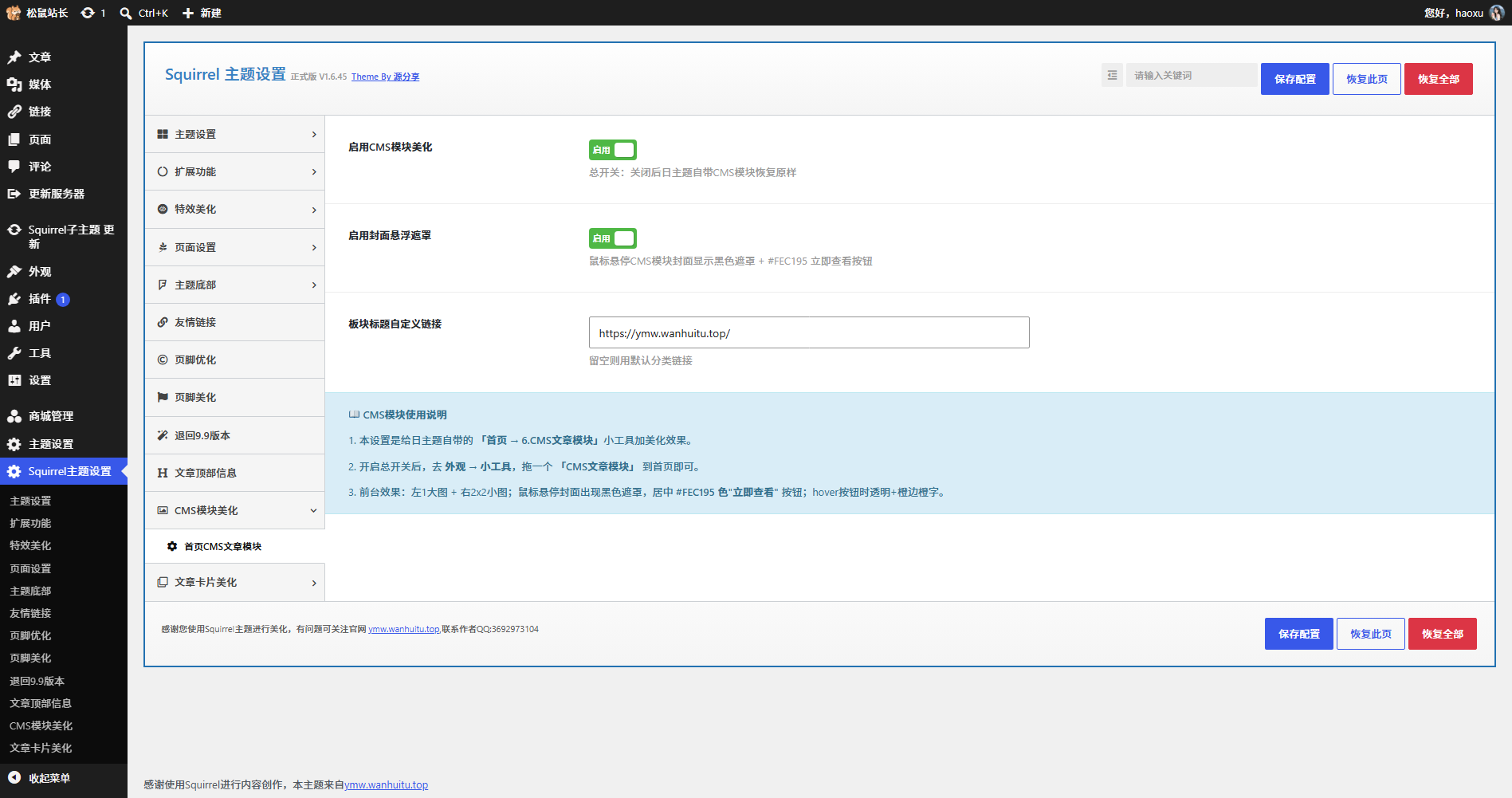1512x798 pixels.
Task: Click the top 保存配置 button
Action: coord(1294,79)
